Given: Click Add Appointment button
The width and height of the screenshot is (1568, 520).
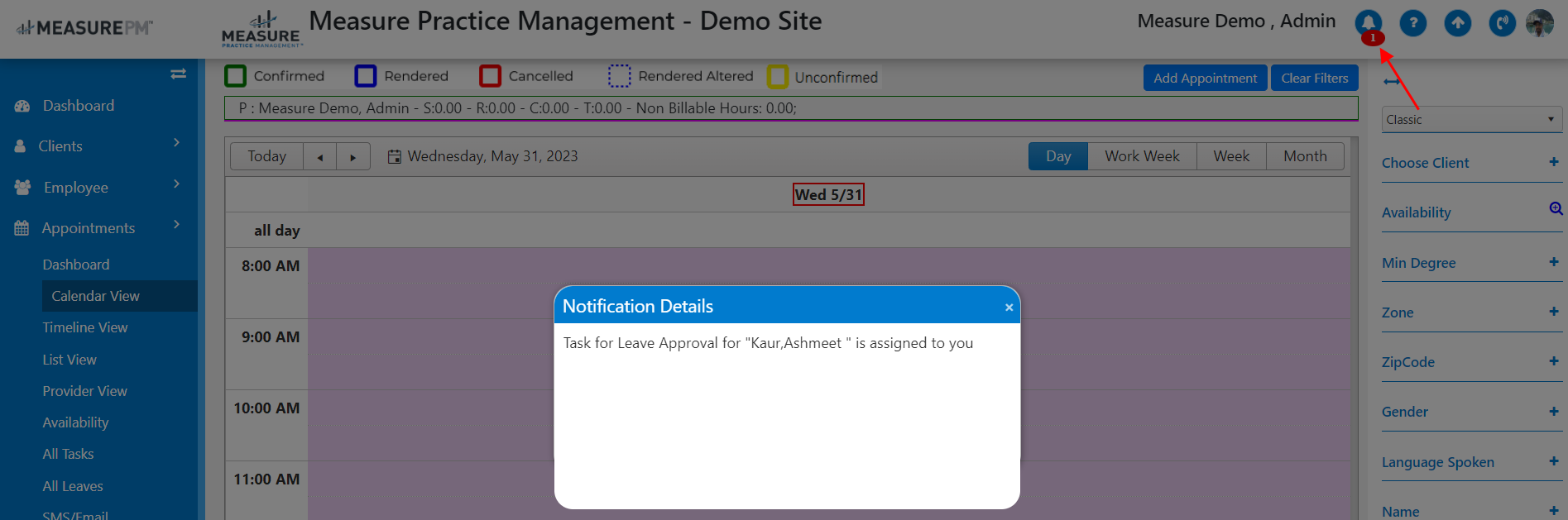Looking at the screenshot, I should (1205, 78).
